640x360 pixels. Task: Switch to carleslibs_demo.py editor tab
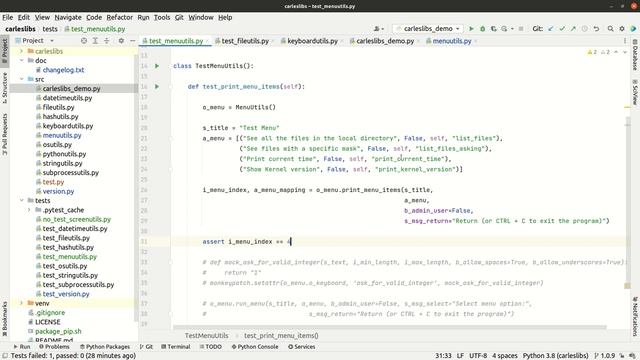[x=385, y=41]
